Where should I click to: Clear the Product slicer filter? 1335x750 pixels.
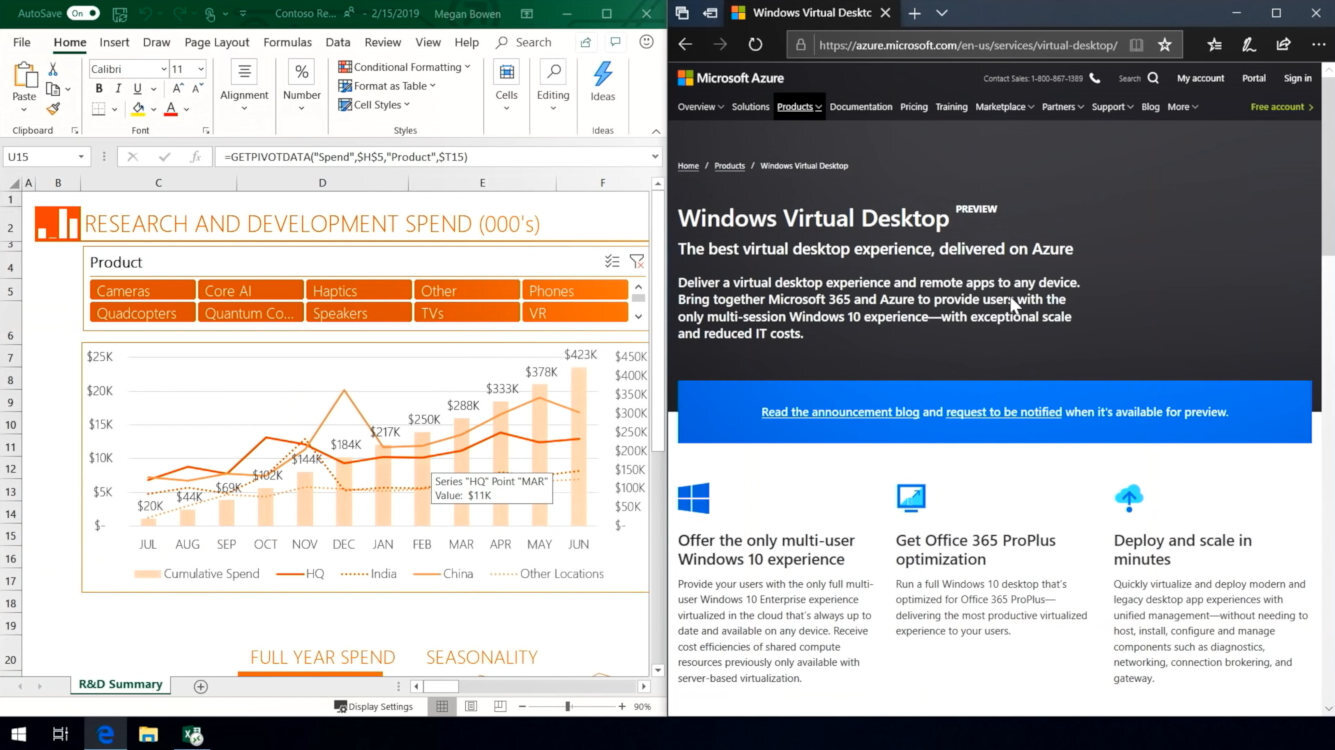click(637, 261)
